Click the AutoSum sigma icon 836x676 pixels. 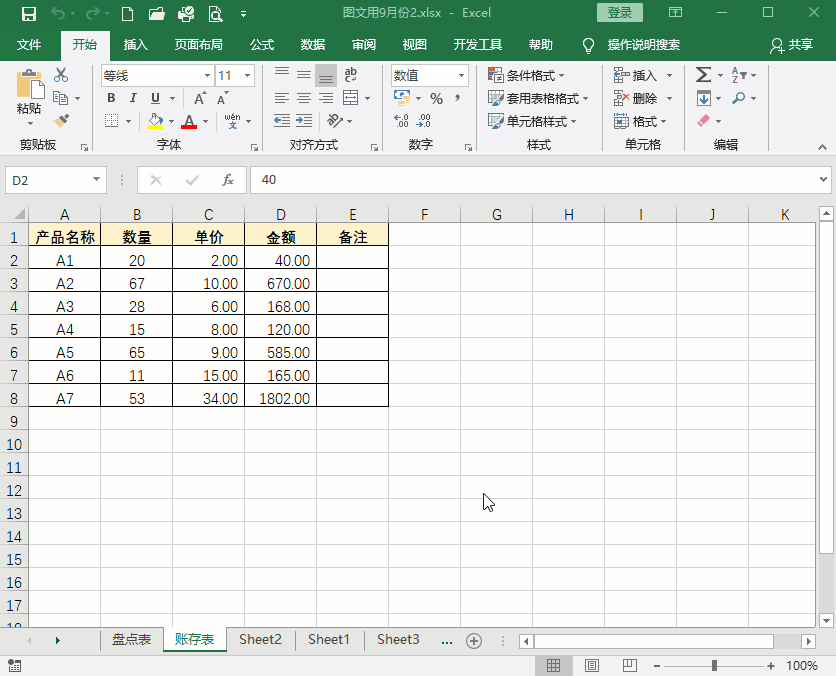click(703, 75)
